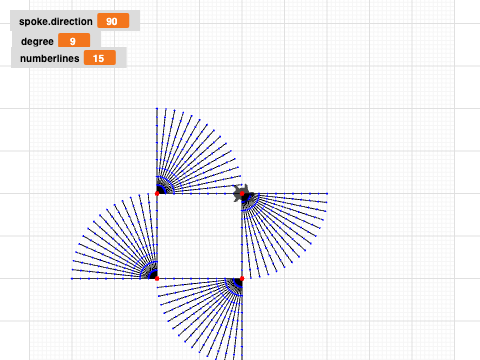Click the turtle sprite on the stage
480x360 pixels.
(x=243, y=193)
